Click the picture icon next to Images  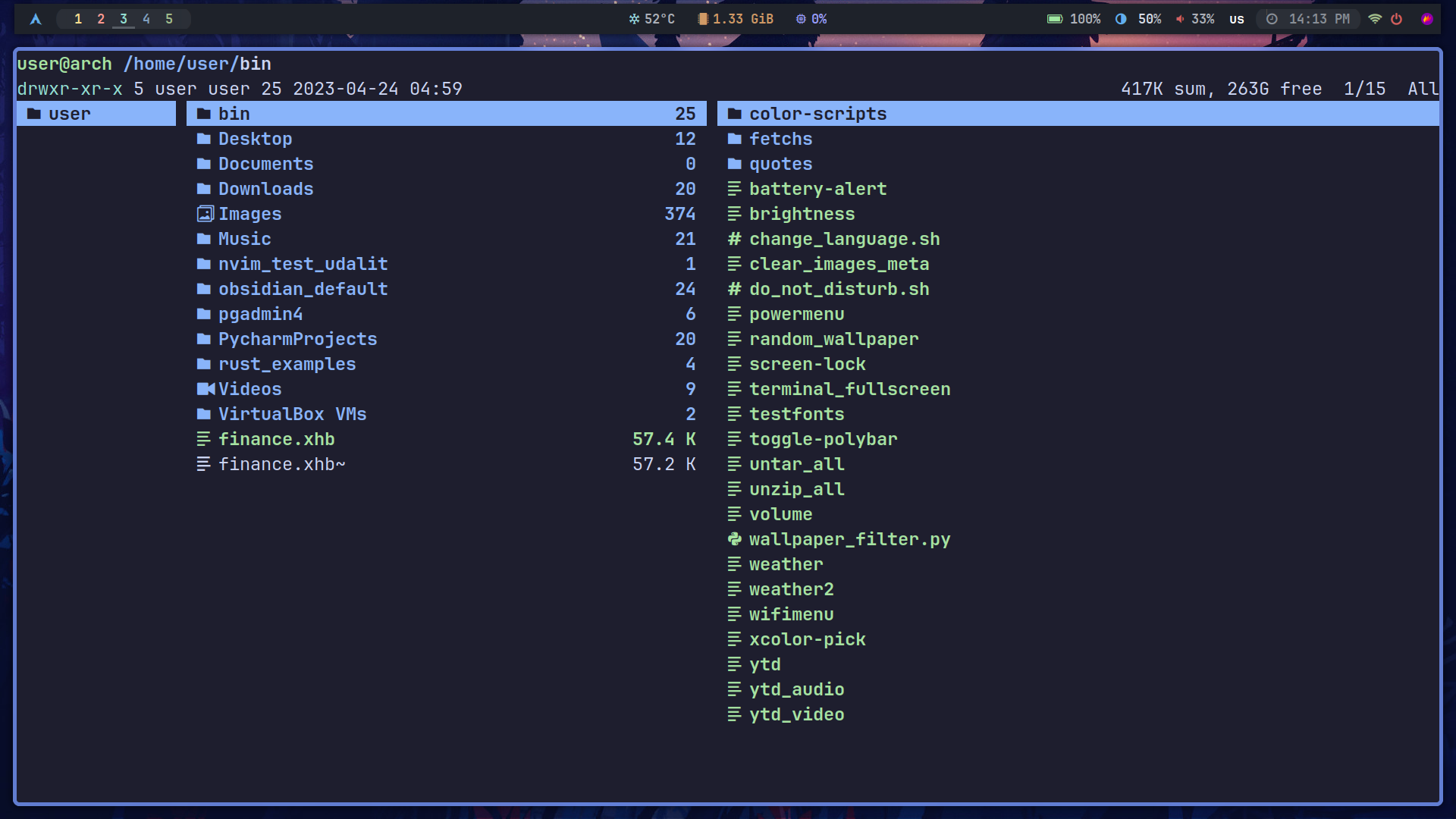(x=205, y=214)
